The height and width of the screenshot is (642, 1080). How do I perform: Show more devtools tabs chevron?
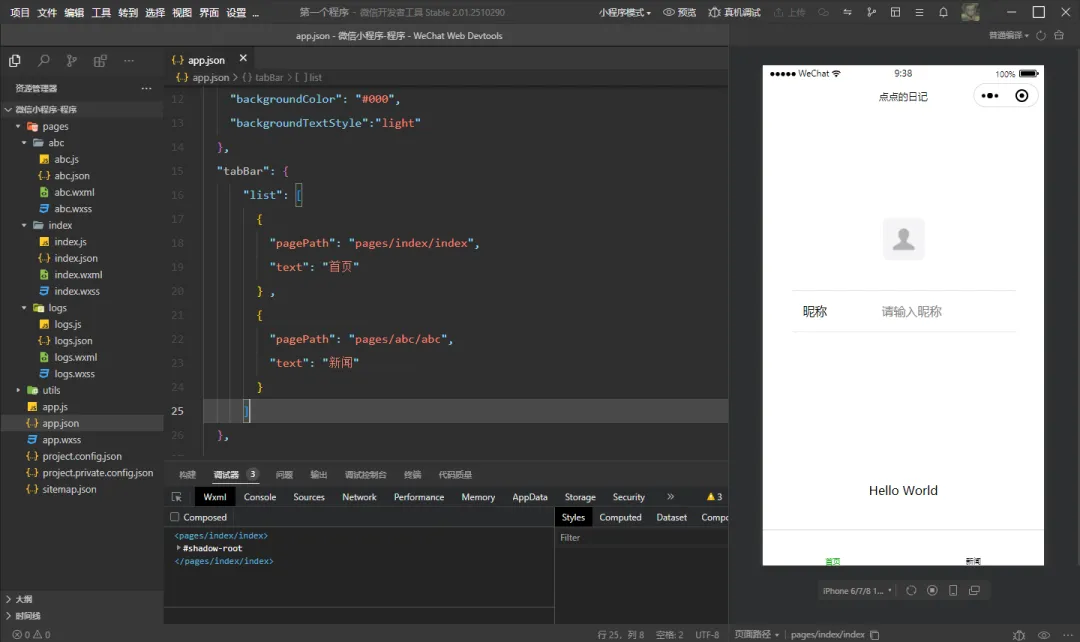coord(670,497)
